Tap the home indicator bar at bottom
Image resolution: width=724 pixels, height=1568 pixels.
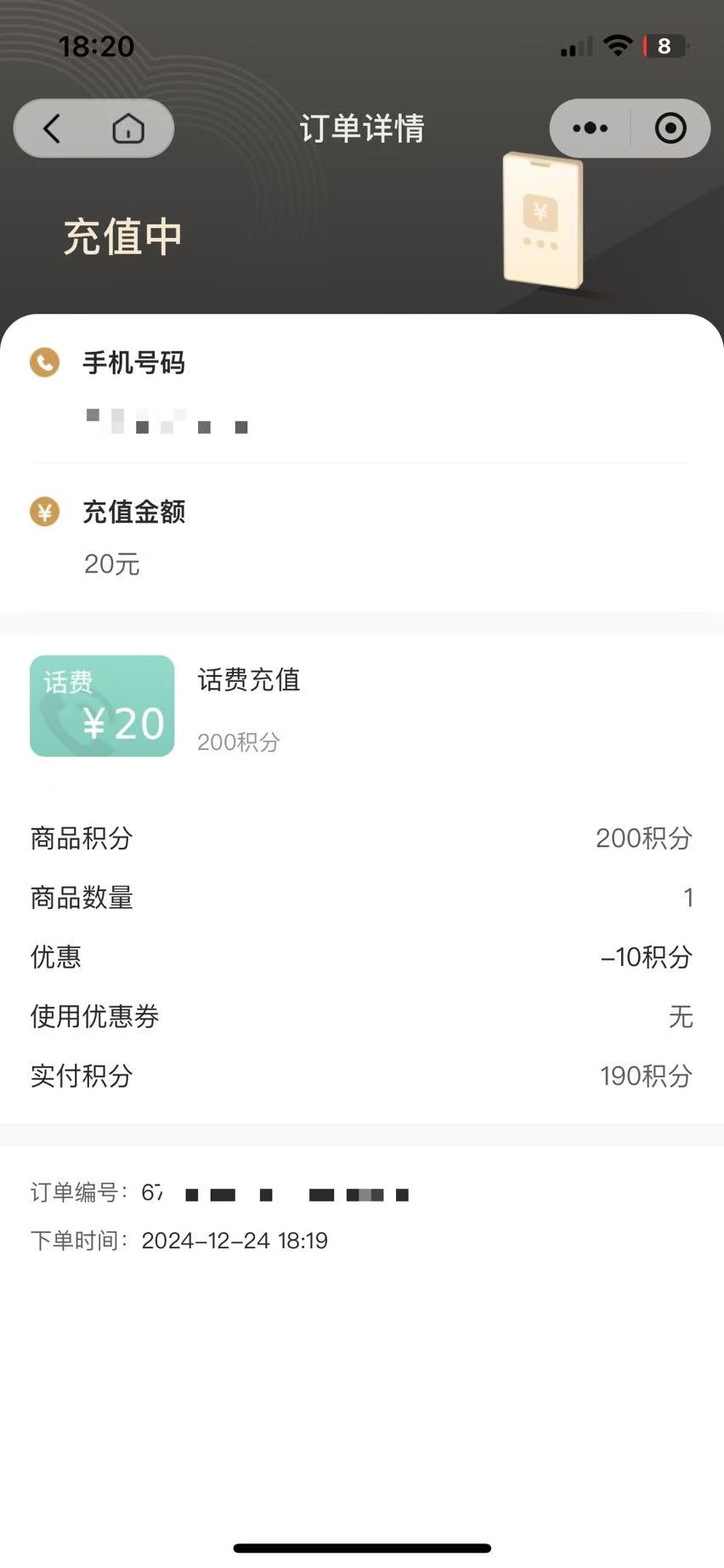(x=362, y=1548)
